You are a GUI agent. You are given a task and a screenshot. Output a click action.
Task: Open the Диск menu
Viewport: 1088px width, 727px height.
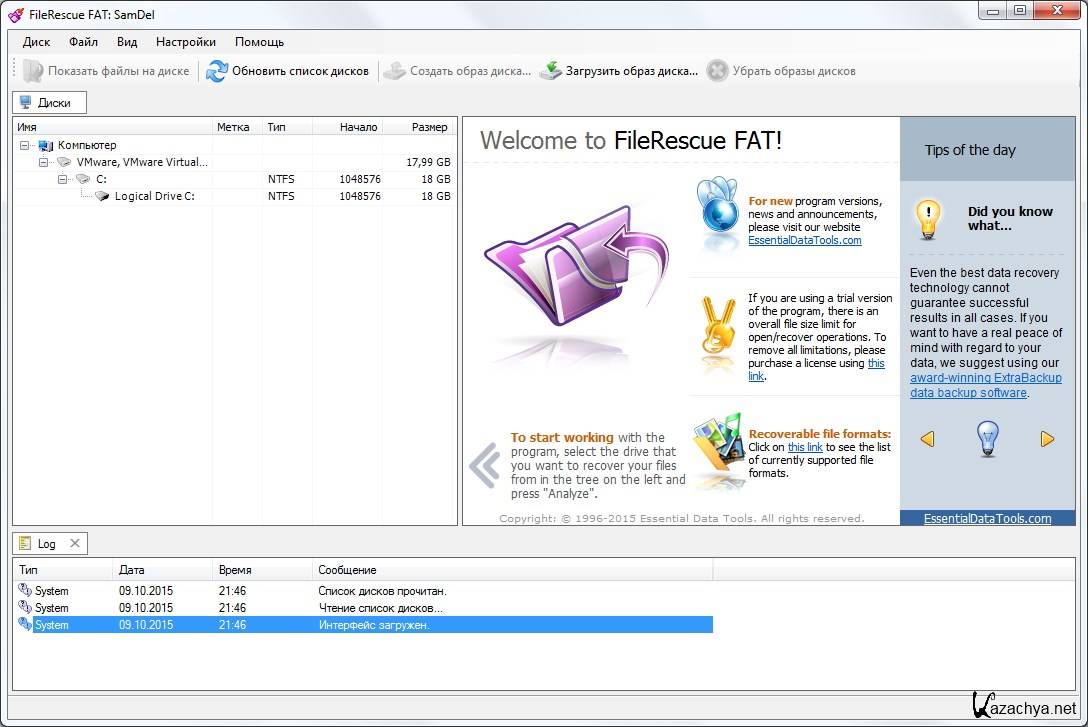point(37,42)
